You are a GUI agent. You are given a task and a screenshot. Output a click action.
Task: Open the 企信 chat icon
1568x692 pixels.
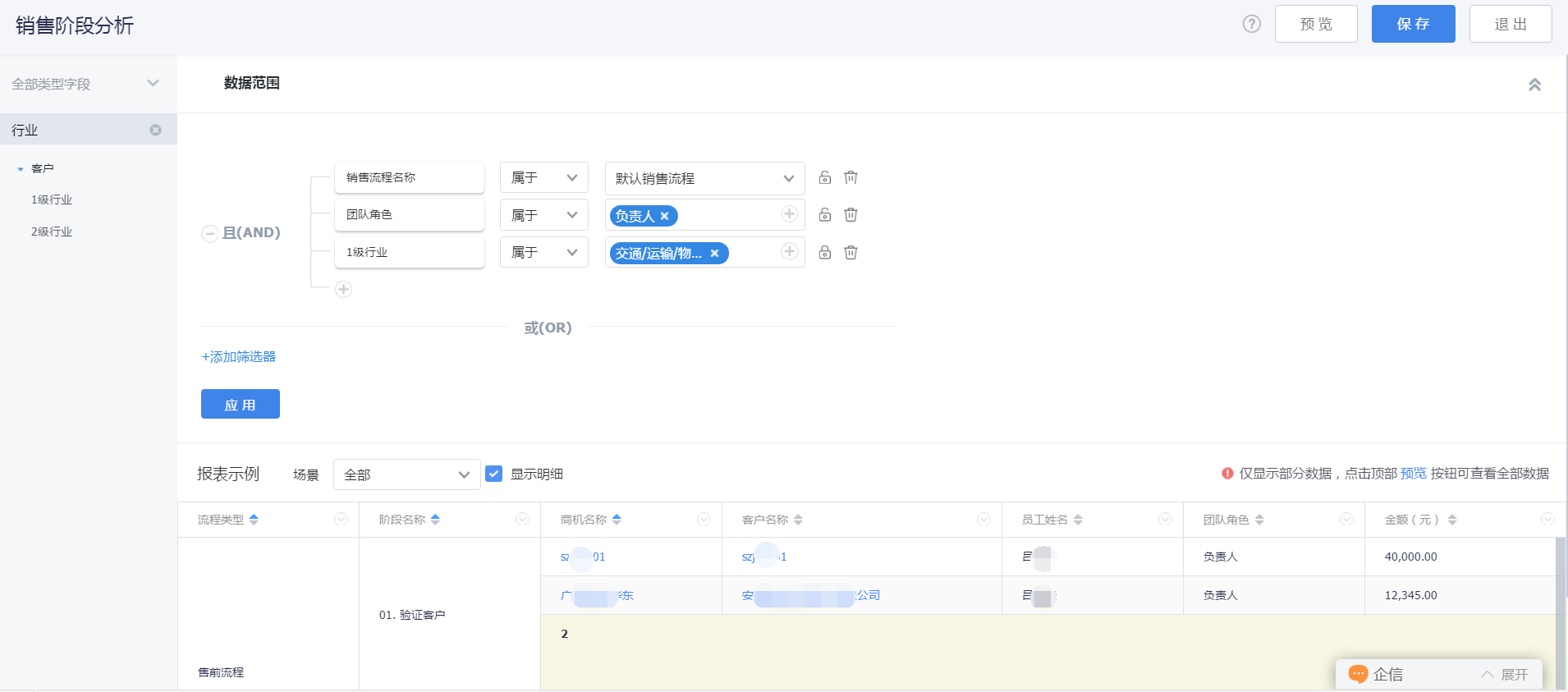[1359, 674]
